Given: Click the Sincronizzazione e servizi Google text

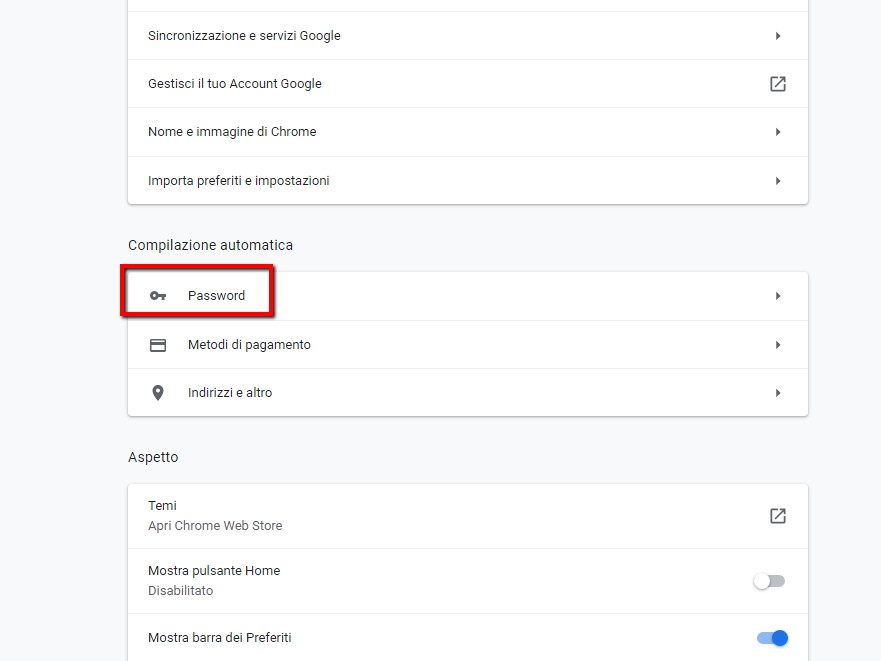Looking at the screenshot, I should coord(244,36).
